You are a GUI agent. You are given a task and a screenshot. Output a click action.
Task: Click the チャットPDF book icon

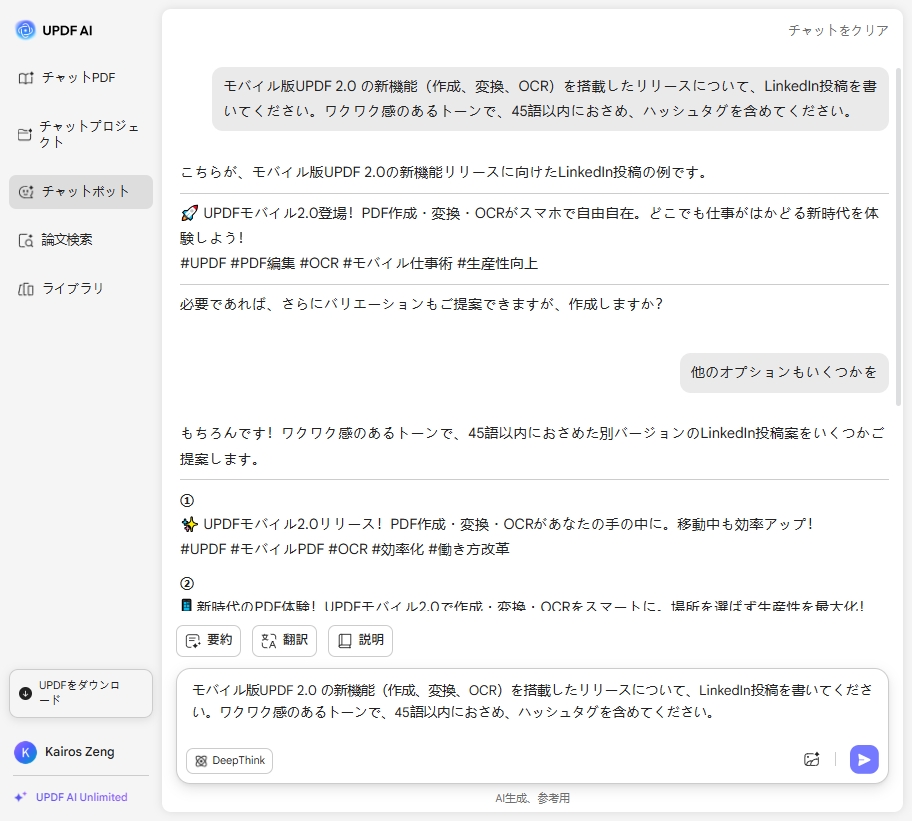tap(26, 78)
